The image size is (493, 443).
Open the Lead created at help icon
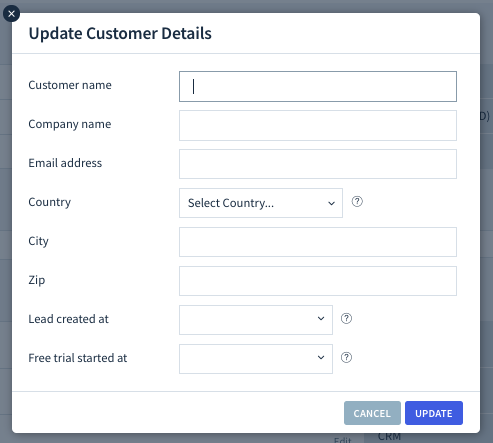pos(346,318)
